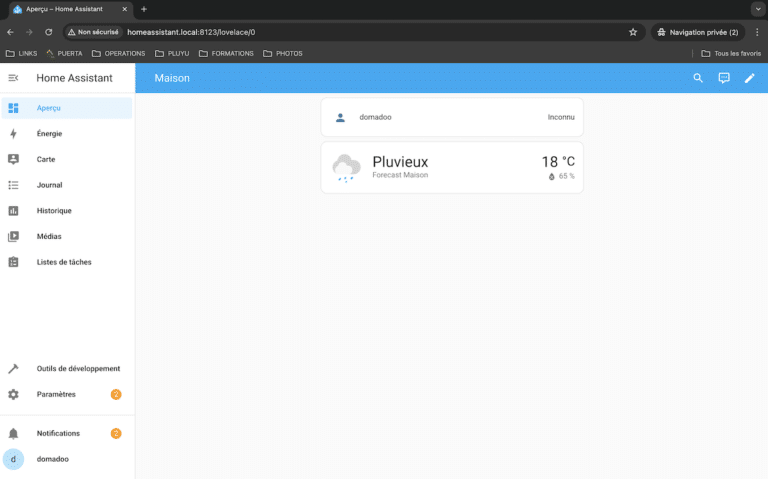Open the PLUYU bookmark folder
This screenshot has width=768, height=479.
click(172, 53)
